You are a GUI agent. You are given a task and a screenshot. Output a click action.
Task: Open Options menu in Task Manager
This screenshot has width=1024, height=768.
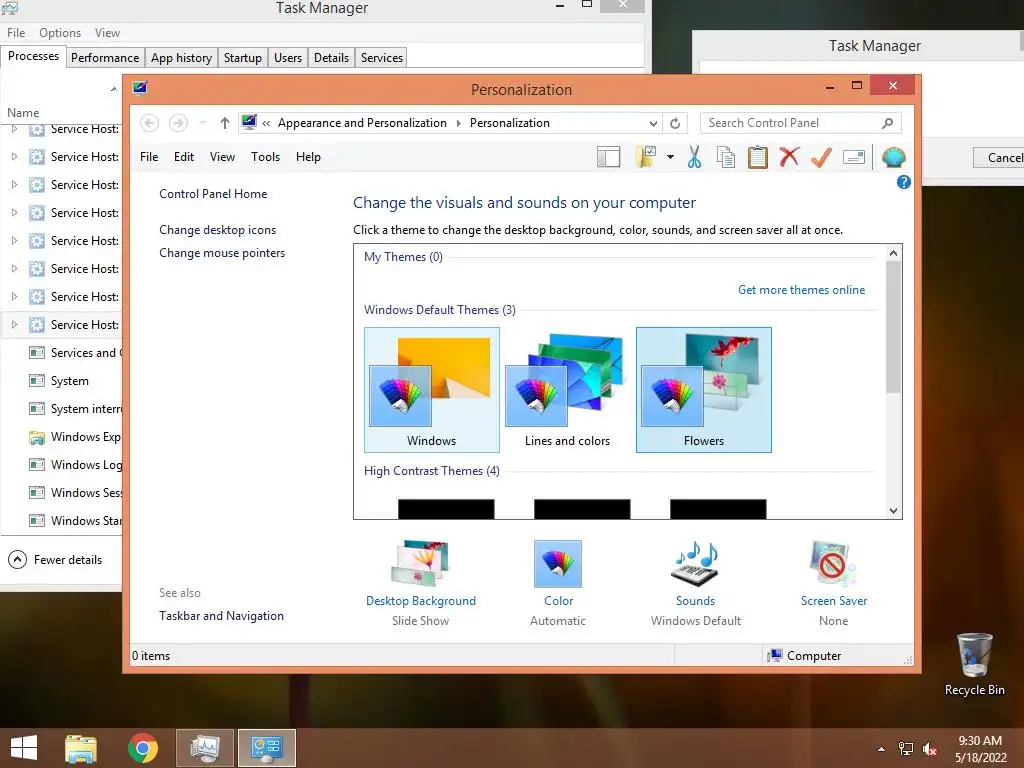(x=60, y=33)
